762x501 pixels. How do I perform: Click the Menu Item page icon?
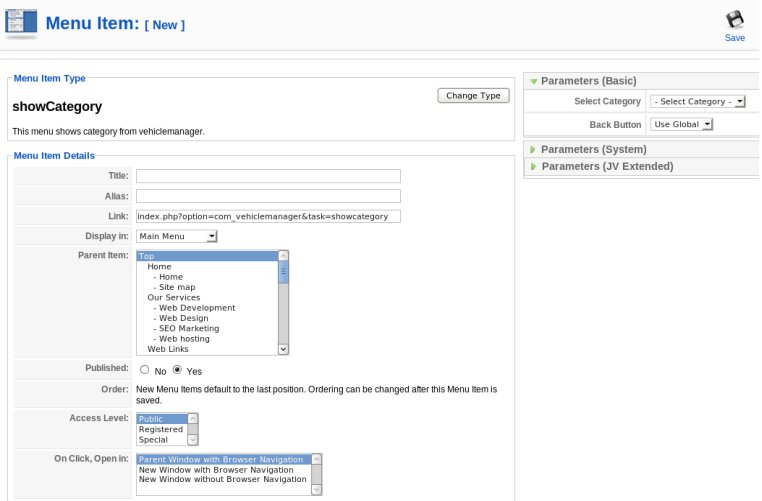tap(21, 23)
